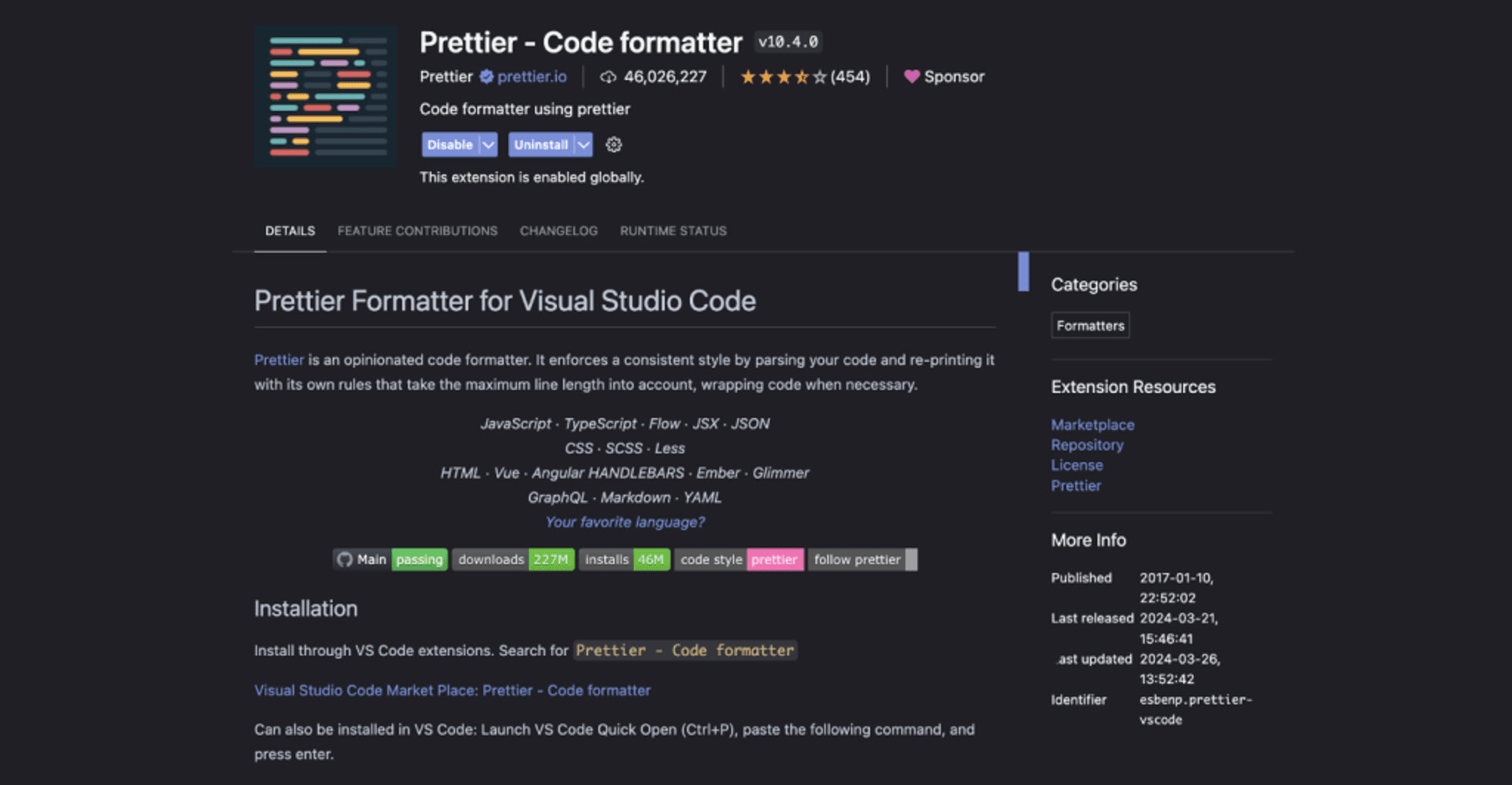Click the GitHub Main passing badge

pos(390,559)
